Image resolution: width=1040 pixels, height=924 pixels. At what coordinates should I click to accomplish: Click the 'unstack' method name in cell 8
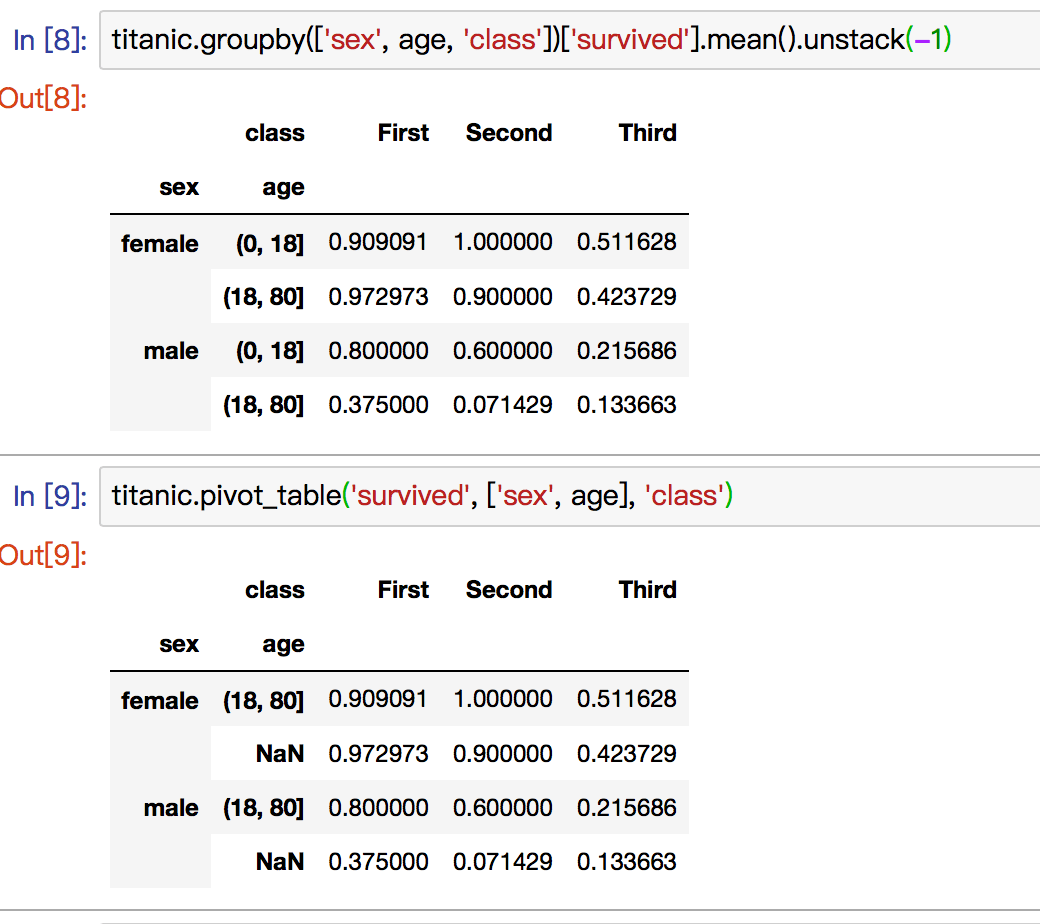(853, 38)
